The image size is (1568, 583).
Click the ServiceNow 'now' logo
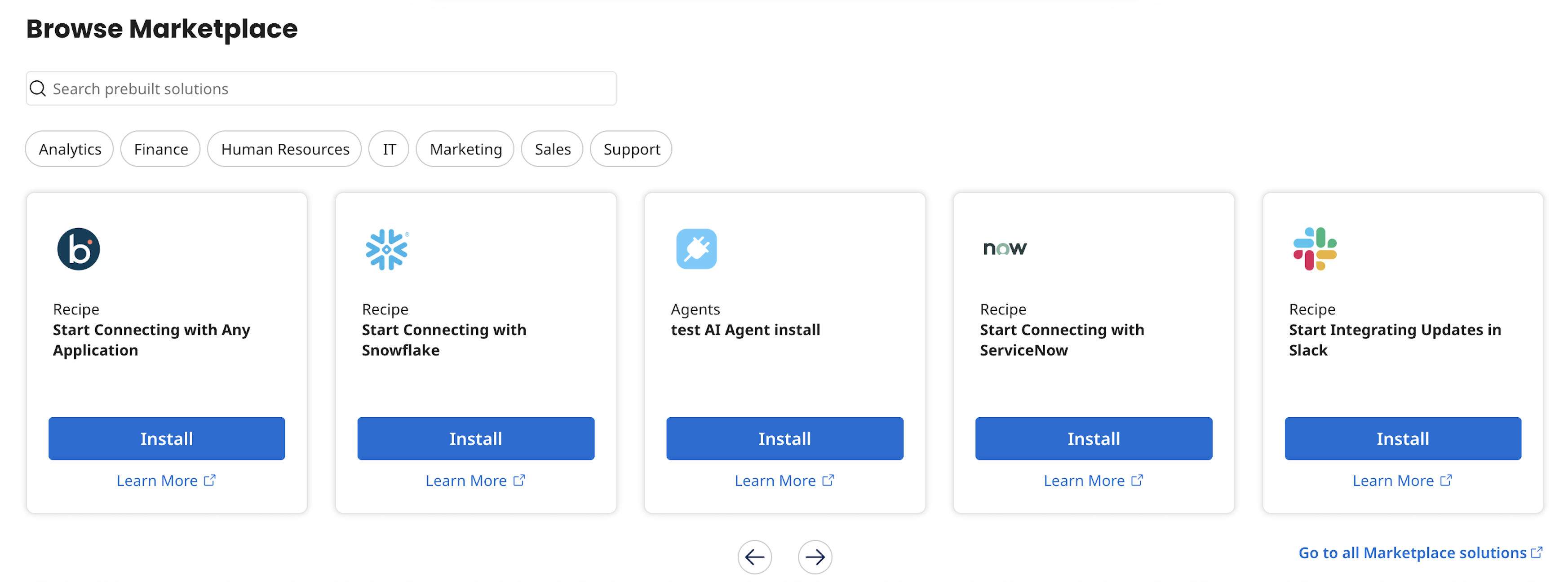[1004, 248]
